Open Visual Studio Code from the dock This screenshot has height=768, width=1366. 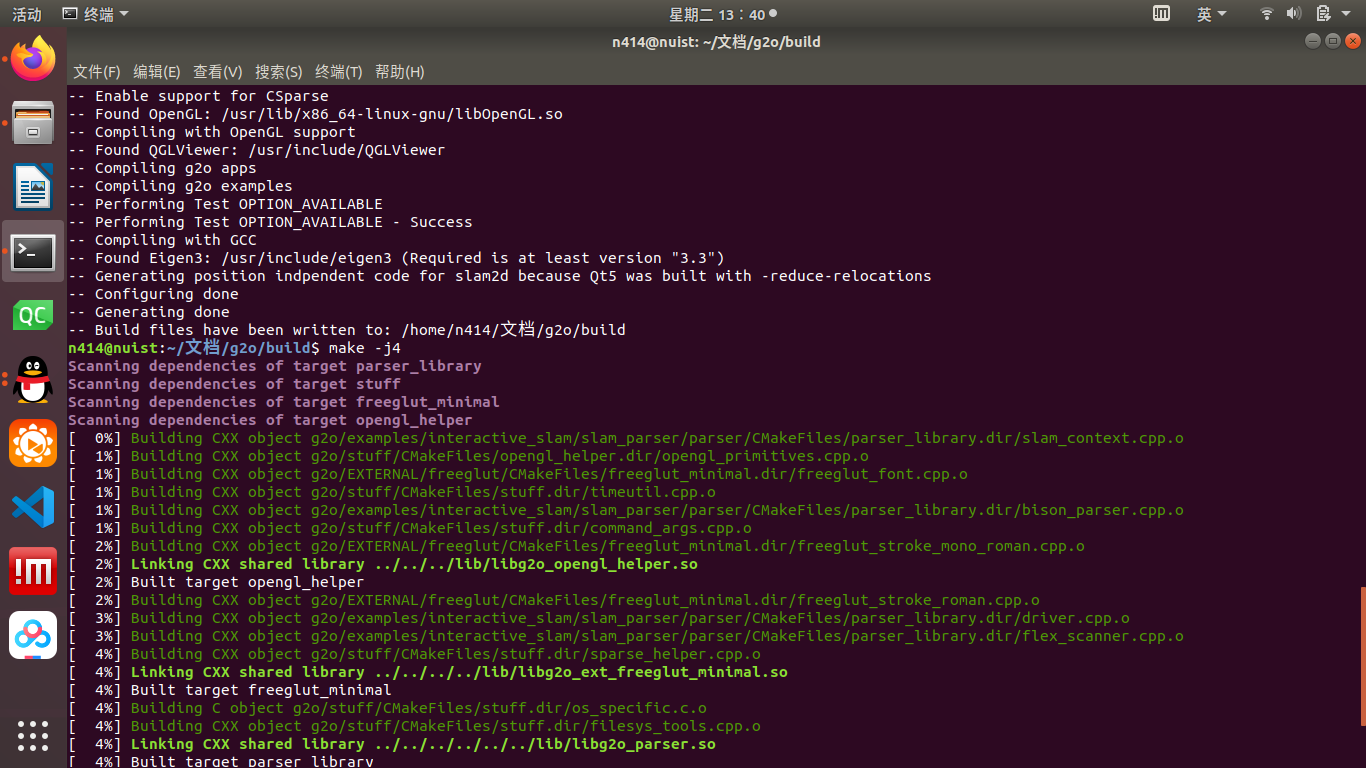[x=33, y=507]
